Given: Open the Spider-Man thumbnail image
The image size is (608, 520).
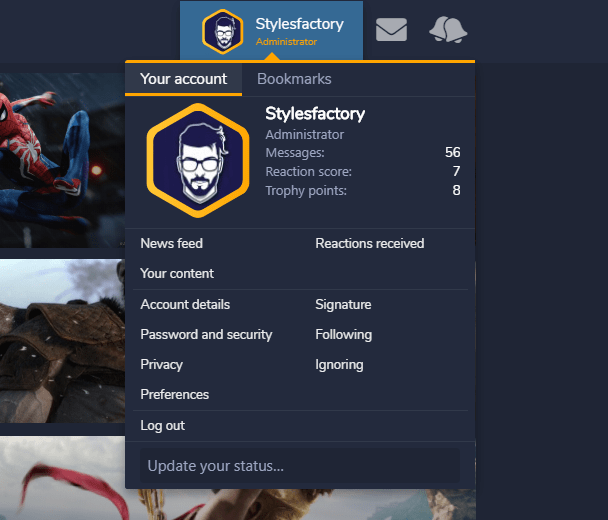Looking at the screenshot, I should tap(60, 160).
